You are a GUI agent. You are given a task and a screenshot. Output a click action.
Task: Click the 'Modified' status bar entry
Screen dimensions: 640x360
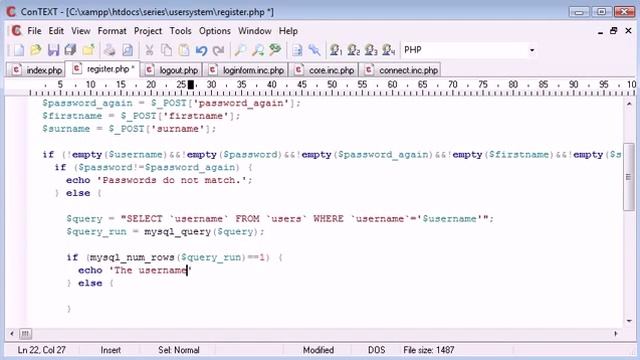click(318, 350)
